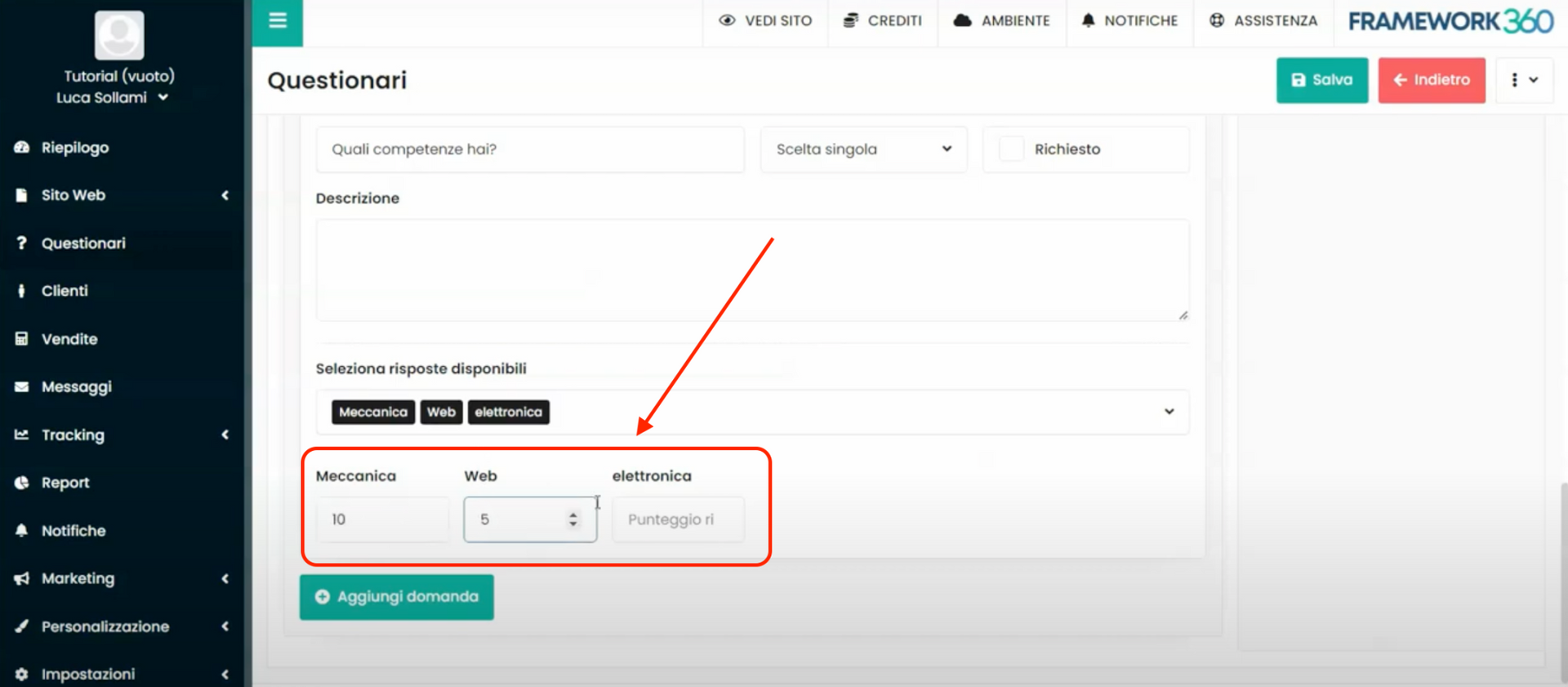Click the Aggiungi domanda button
This screenshot has height=687, width=1568.
point(397,597)
